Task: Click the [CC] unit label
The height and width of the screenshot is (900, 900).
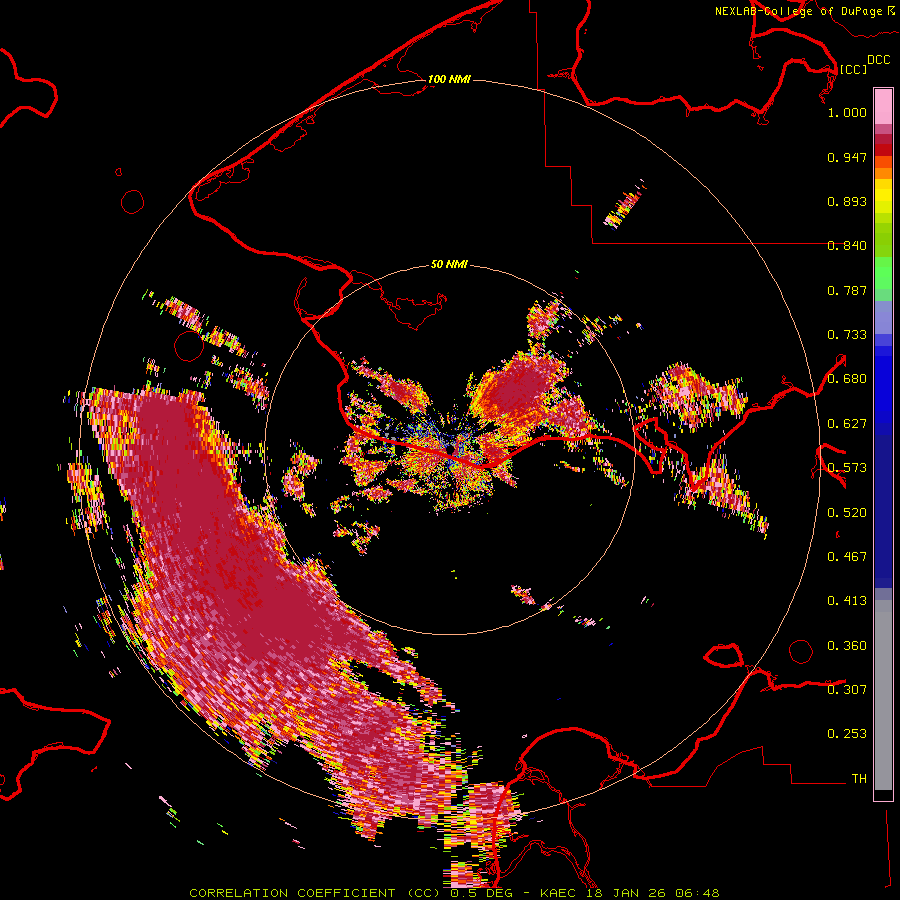Action: click(853, 69)
